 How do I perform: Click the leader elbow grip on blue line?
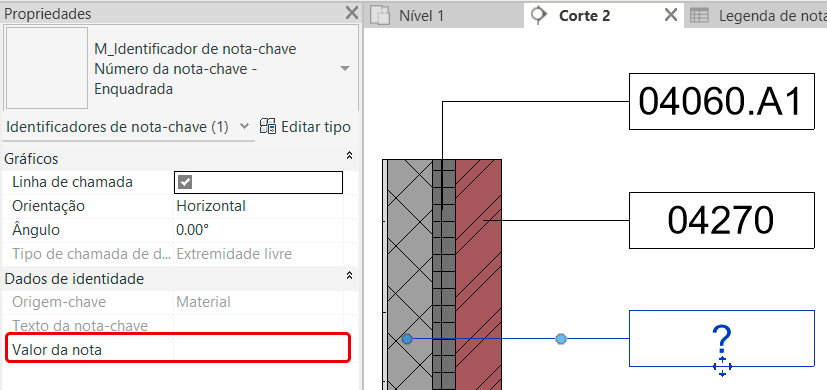(561, 339)
